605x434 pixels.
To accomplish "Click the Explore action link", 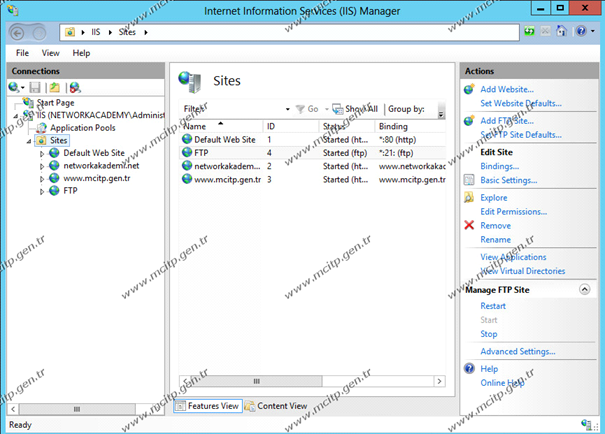I will (493, 198).
